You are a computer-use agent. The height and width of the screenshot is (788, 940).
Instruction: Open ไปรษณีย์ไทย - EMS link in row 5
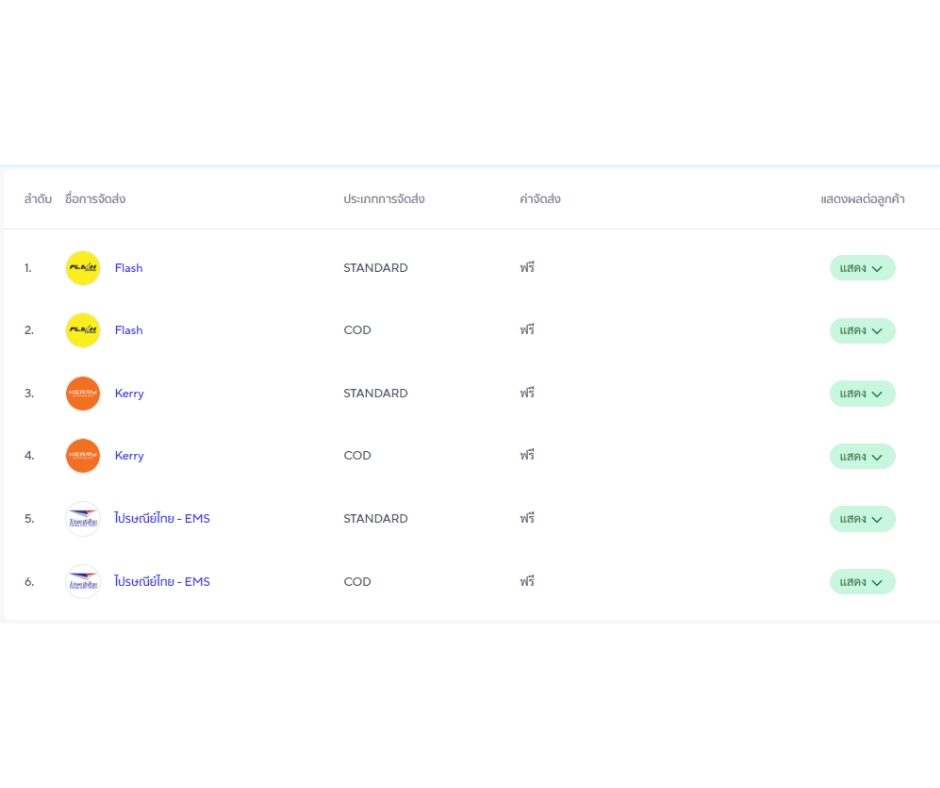tap(162, 518)
